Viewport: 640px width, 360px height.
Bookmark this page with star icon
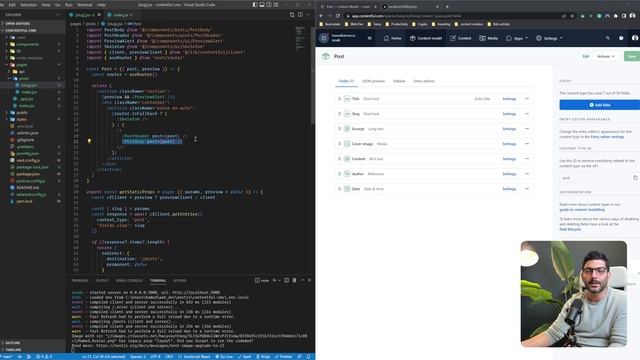pos(572,16)
